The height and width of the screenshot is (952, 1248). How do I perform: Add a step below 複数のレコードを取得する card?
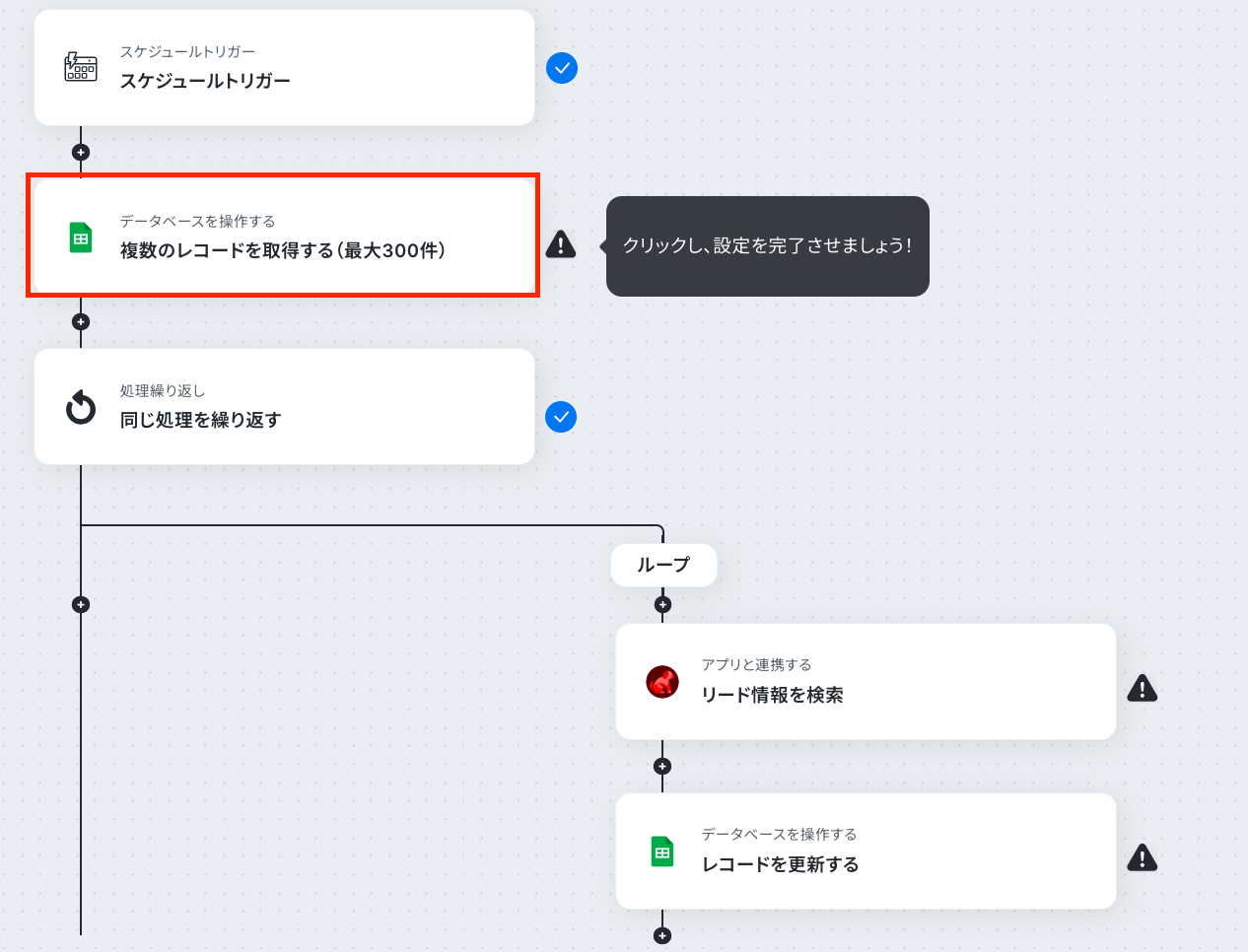(81, 321)
